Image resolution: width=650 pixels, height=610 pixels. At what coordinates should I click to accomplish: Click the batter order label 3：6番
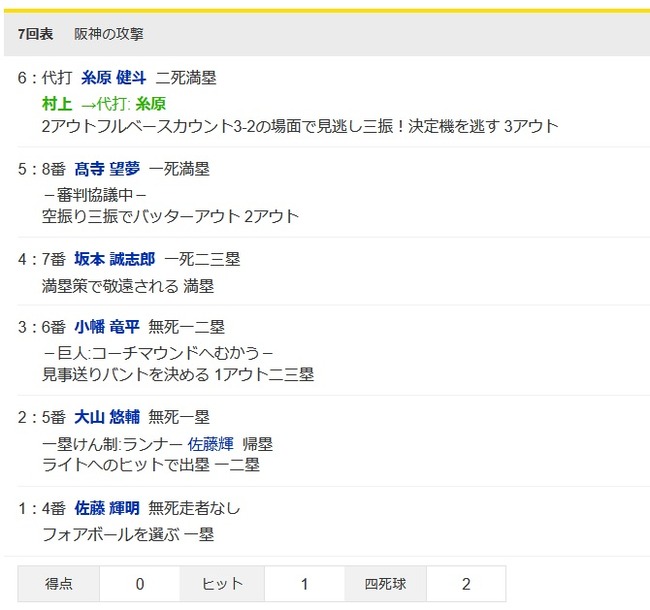pyautogui.click(x=41, y=327)
